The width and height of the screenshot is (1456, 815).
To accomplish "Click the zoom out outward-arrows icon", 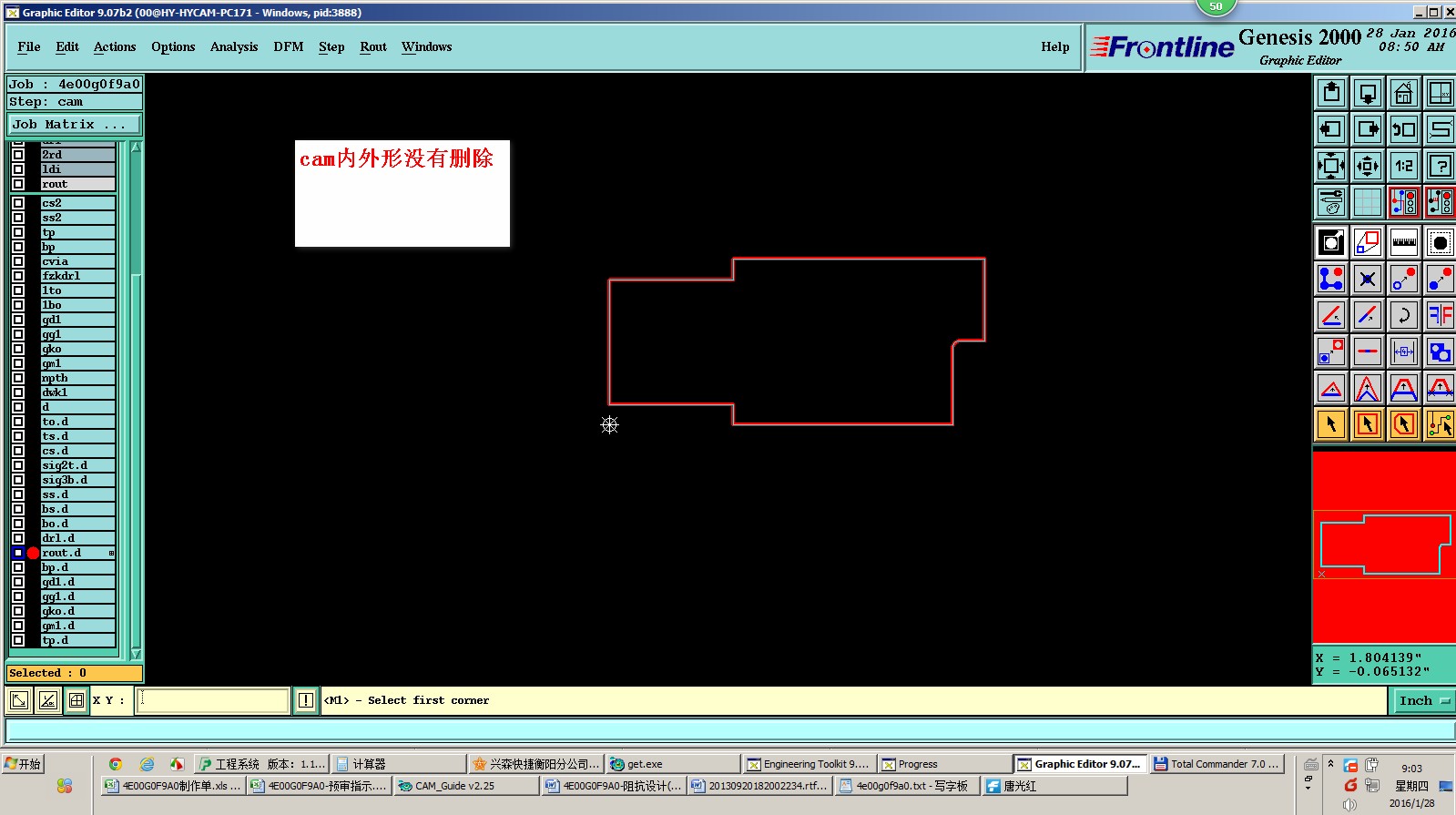I will pyautogui.click(x=1331, y=166).
